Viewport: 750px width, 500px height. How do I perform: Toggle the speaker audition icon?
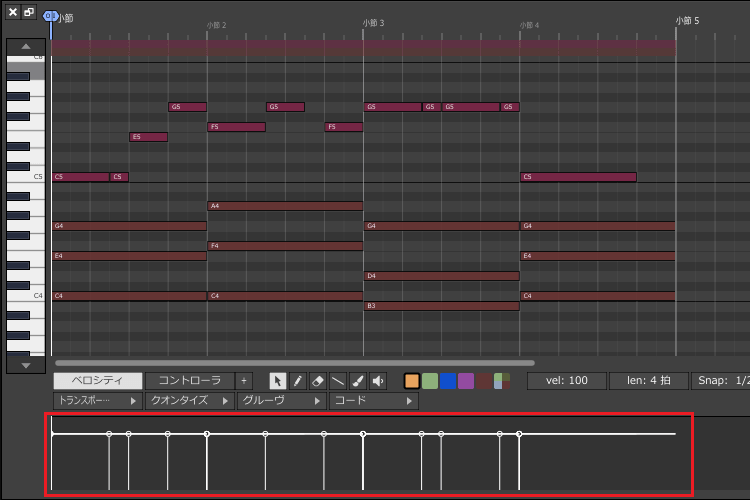pyautogui.click(x=378, y=381)
